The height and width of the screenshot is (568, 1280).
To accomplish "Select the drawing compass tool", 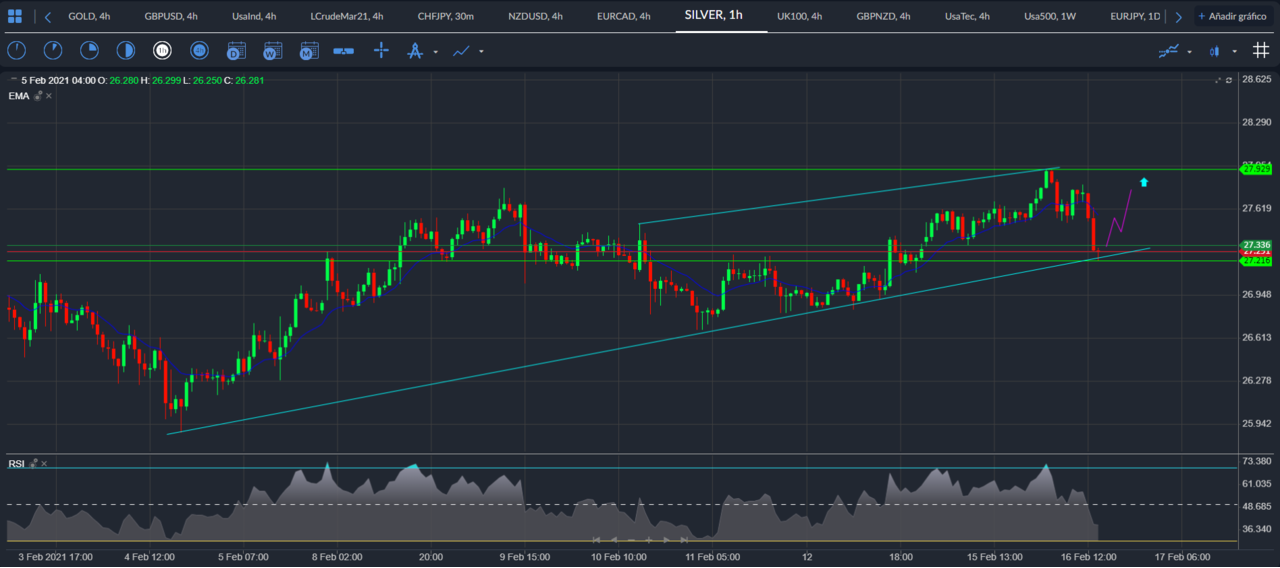I will [x=415, y=51].
